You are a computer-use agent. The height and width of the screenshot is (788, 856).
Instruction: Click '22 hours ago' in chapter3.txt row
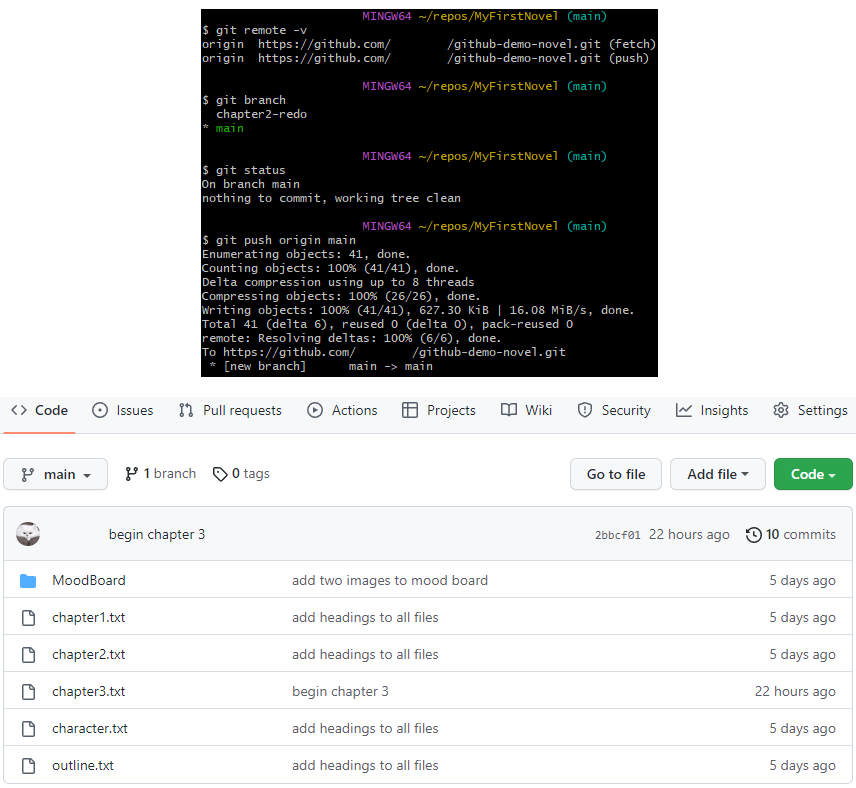coord(795,691)
